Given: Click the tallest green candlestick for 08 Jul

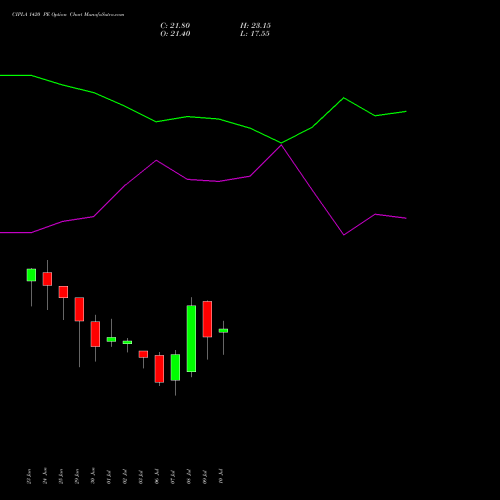Looking at the screenshot, I should (x=191, y=338).
